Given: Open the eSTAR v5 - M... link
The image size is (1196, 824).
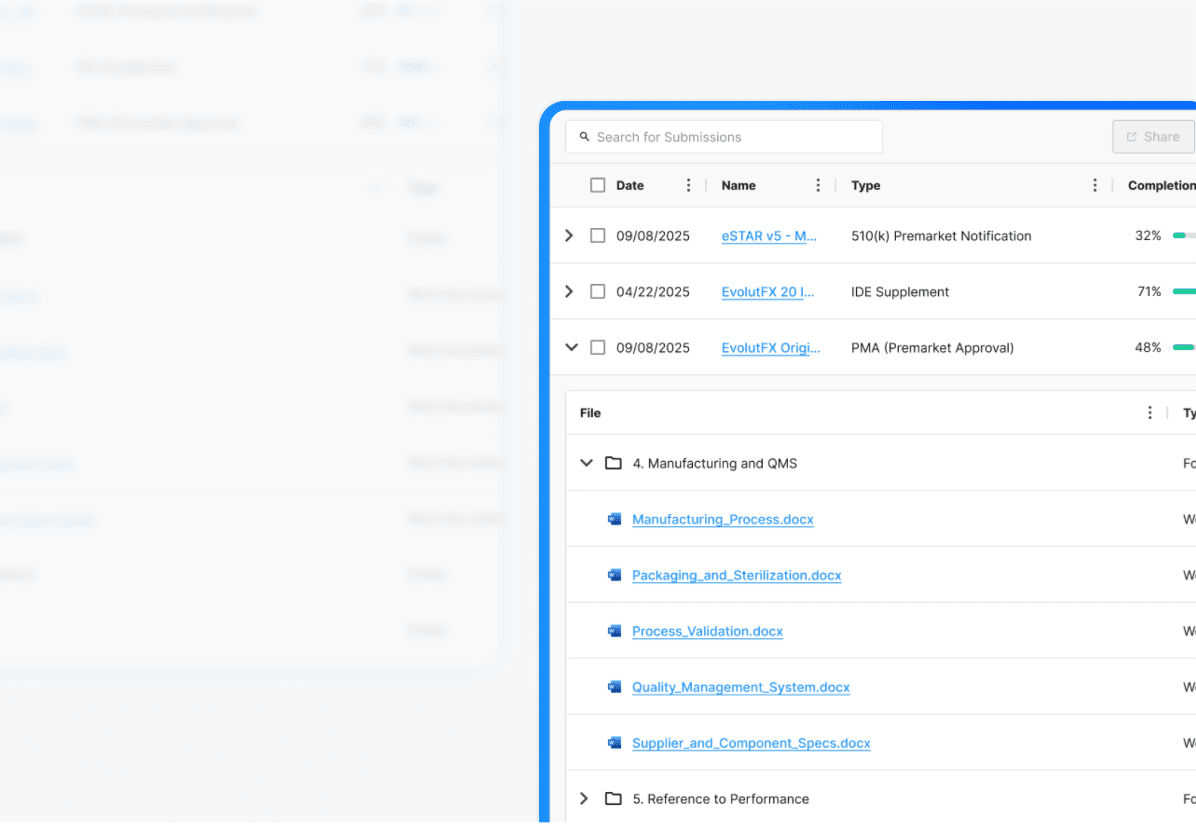Looking at the screenshot, I should (x=769, y=236).
